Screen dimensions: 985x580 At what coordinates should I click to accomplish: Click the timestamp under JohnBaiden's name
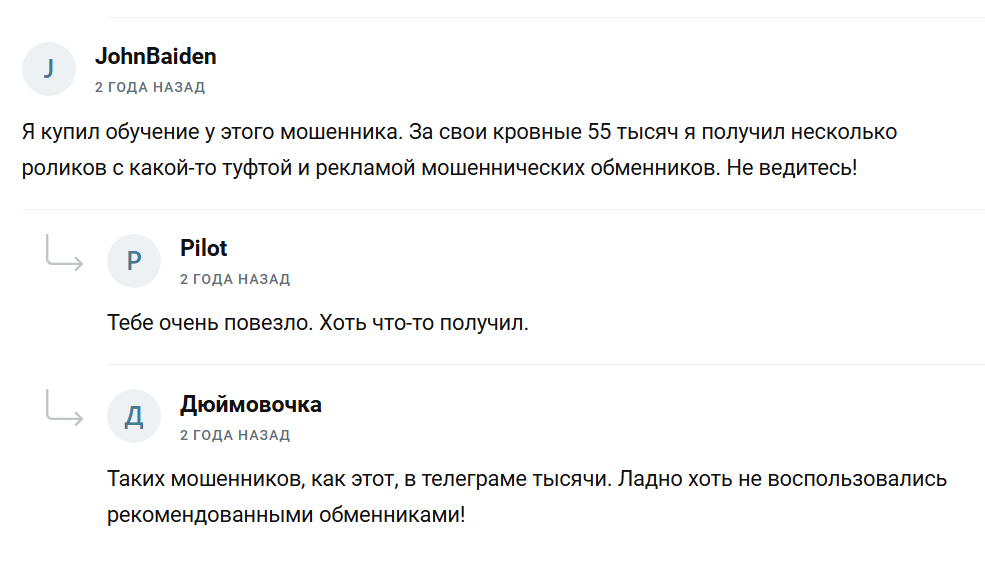150,87
